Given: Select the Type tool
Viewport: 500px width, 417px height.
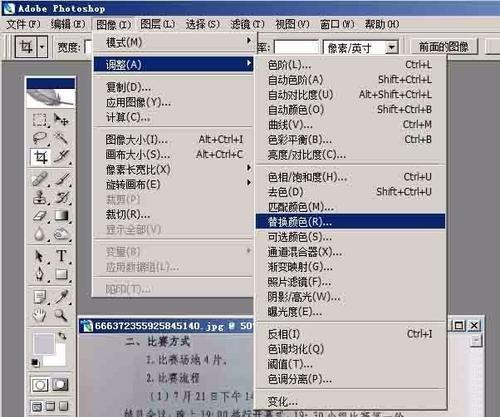Looking at the screenshot, I should point(61,256).
